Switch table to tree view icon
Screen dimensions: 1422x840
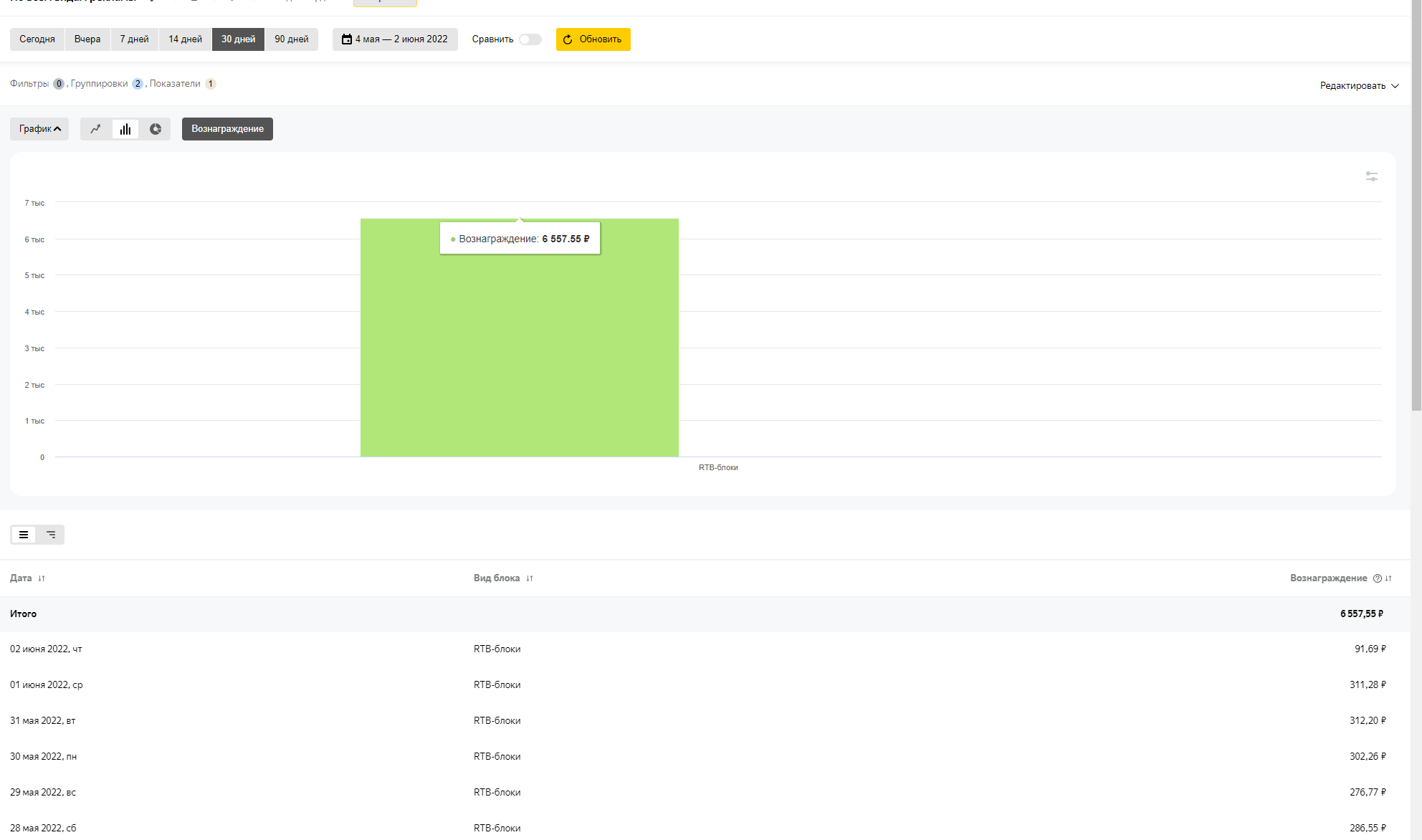[x=51, y=535]
